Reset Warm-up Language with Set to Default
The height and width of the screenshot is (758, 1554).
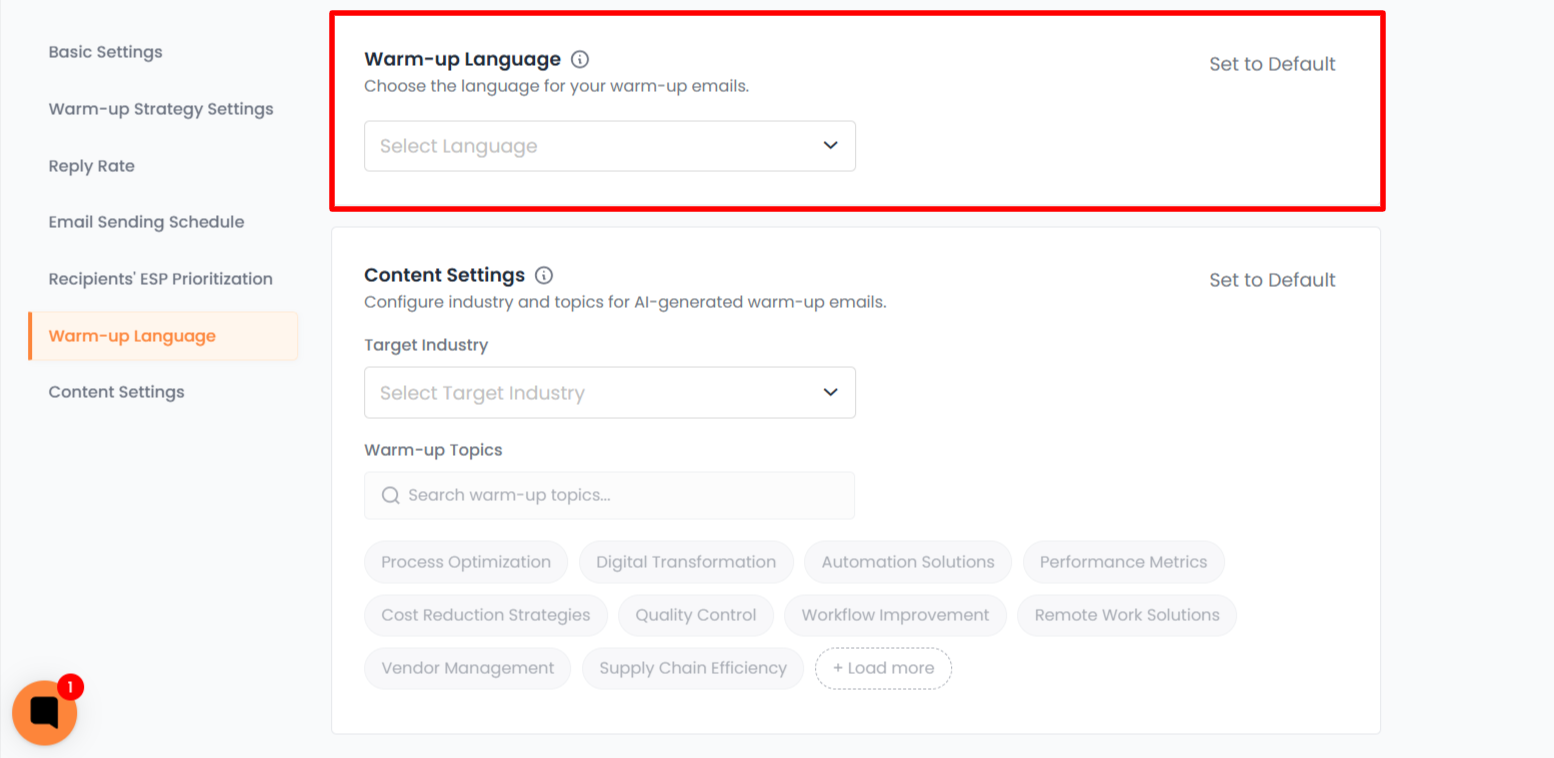[x=1272, y=64]
